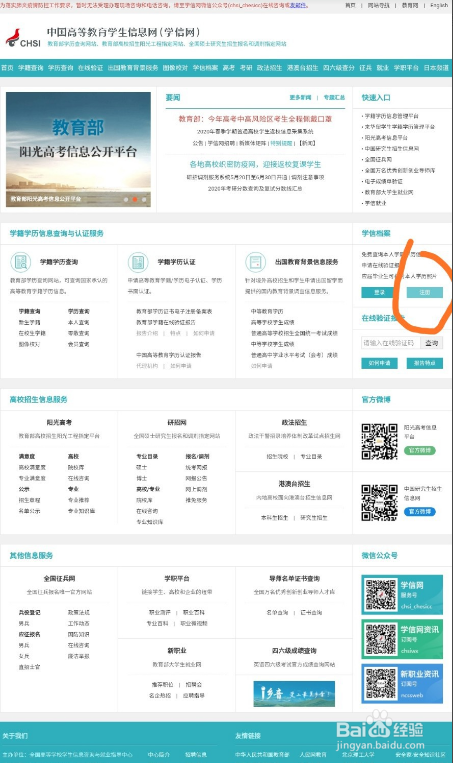Click the 新职业资讯 QR card

click(x=402, y=683)
